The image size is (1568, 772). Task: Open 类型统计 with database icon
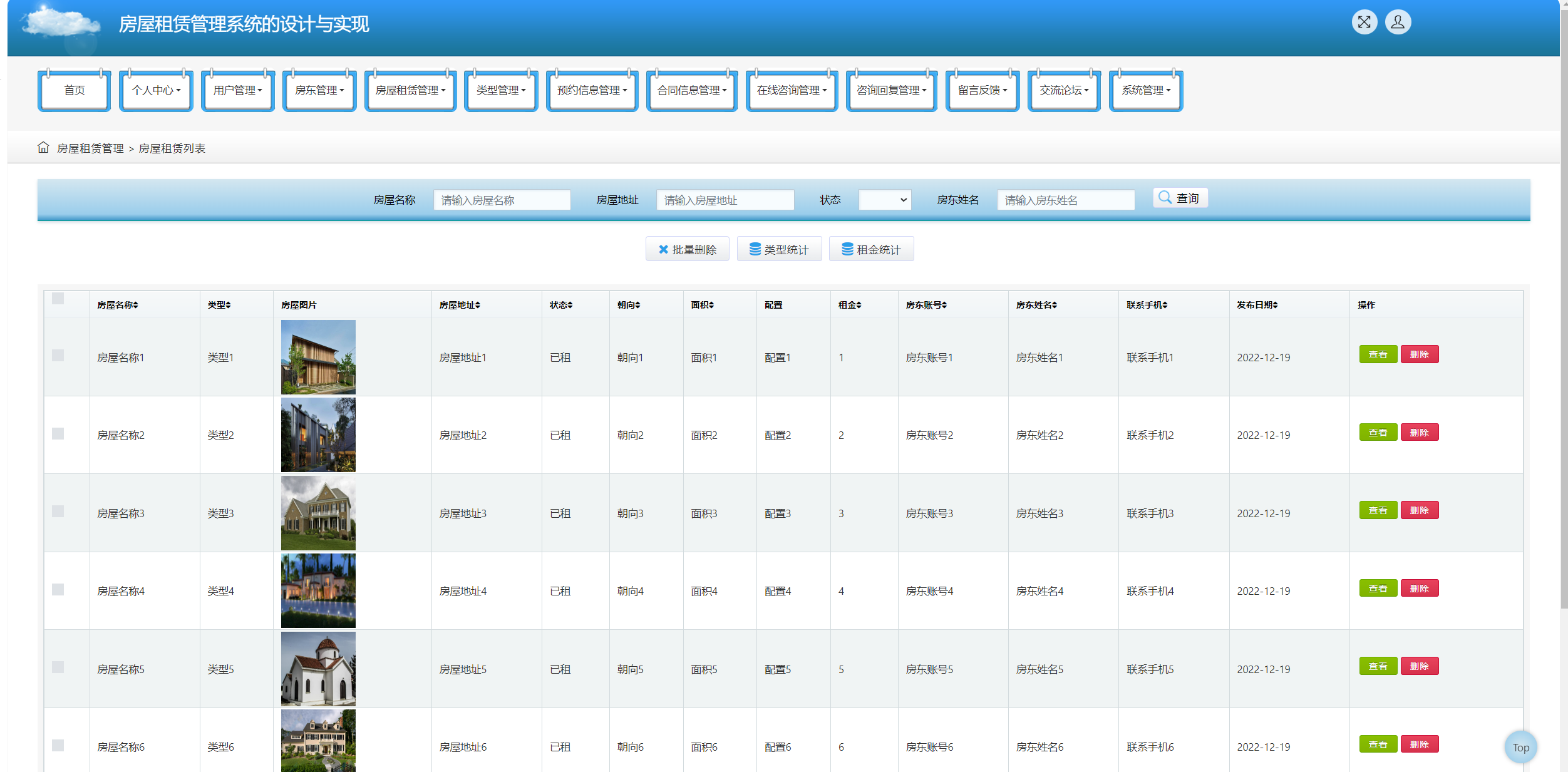pos(779,249)
